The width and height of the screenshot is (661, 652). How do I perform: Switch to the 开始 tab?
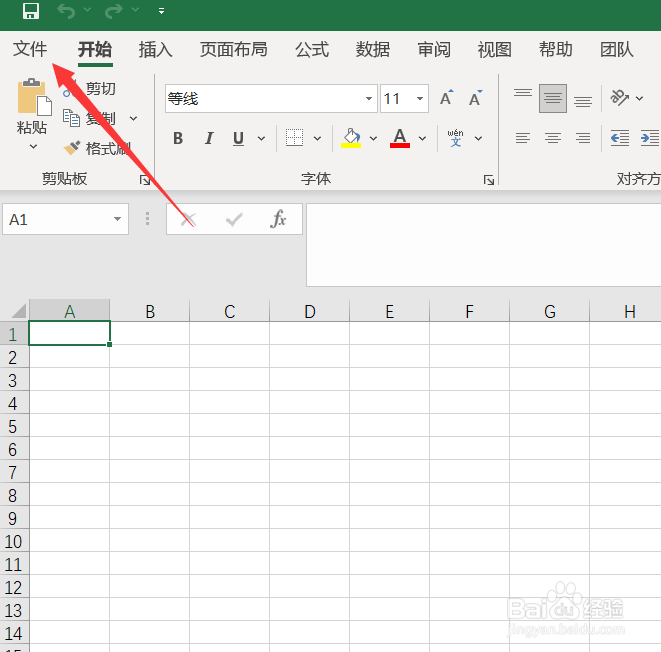click(x=95, y=49)
